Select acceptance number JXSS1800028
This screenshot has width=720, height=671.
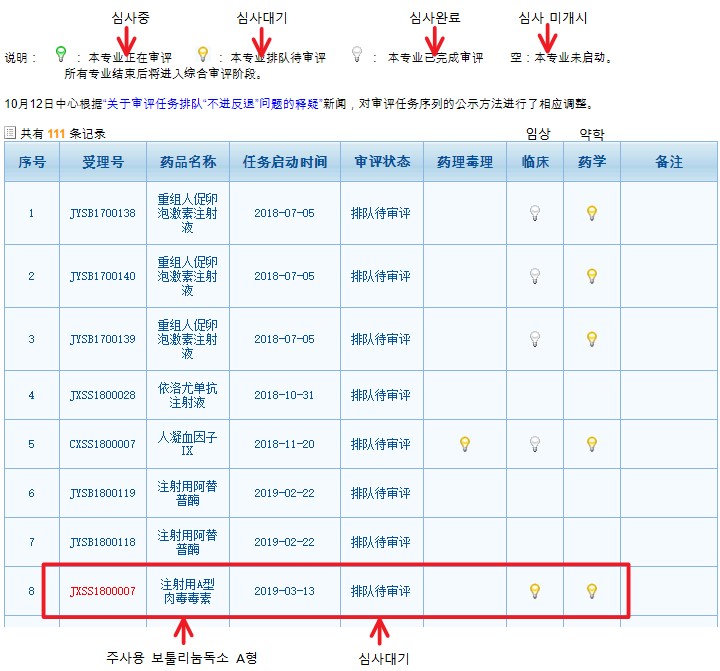(x=102, y=395)
